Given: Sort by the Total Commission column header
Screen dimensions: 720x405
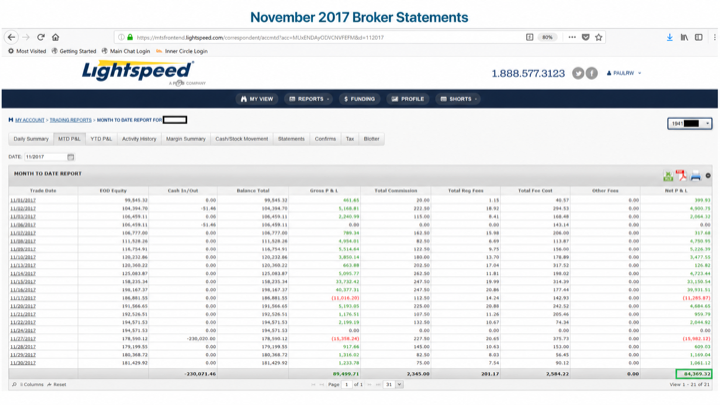Looking at the screenshot, I should pos(396,191).
